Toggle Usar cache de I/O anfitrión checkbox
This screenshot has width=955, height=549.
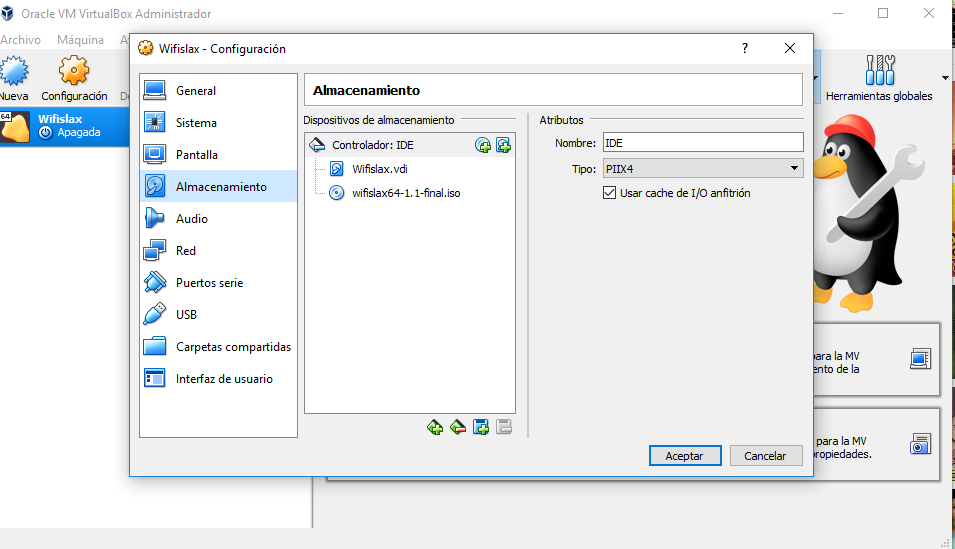point(610,193)
